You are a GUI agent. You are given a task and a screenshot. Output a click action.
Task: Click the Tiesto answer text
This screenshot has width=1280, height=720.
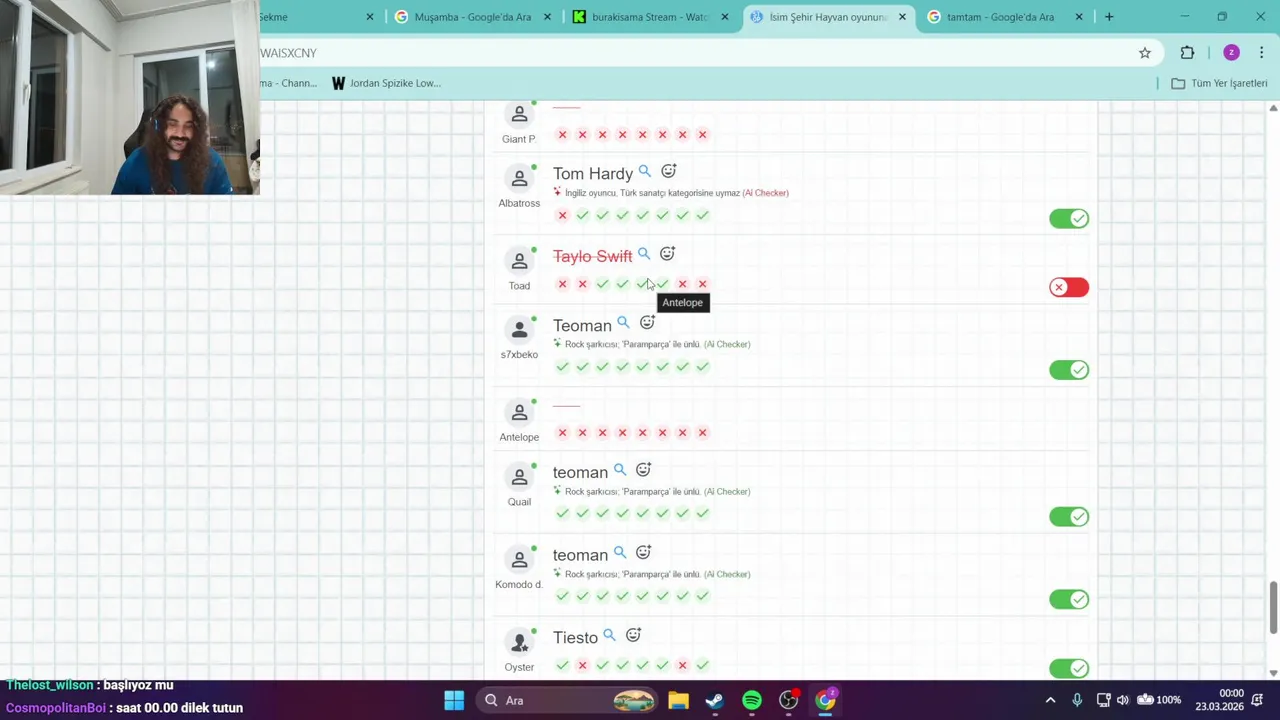tap(575, 638)
